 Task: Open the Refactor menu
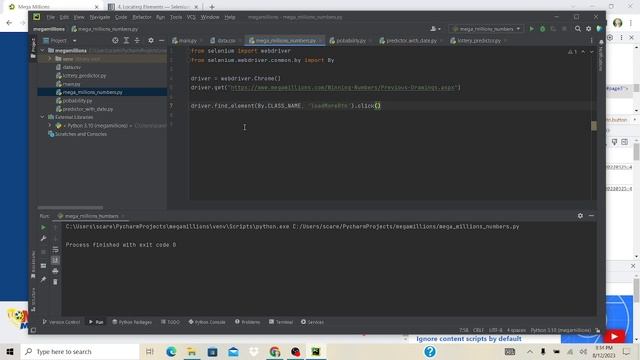tap(142, 17)
